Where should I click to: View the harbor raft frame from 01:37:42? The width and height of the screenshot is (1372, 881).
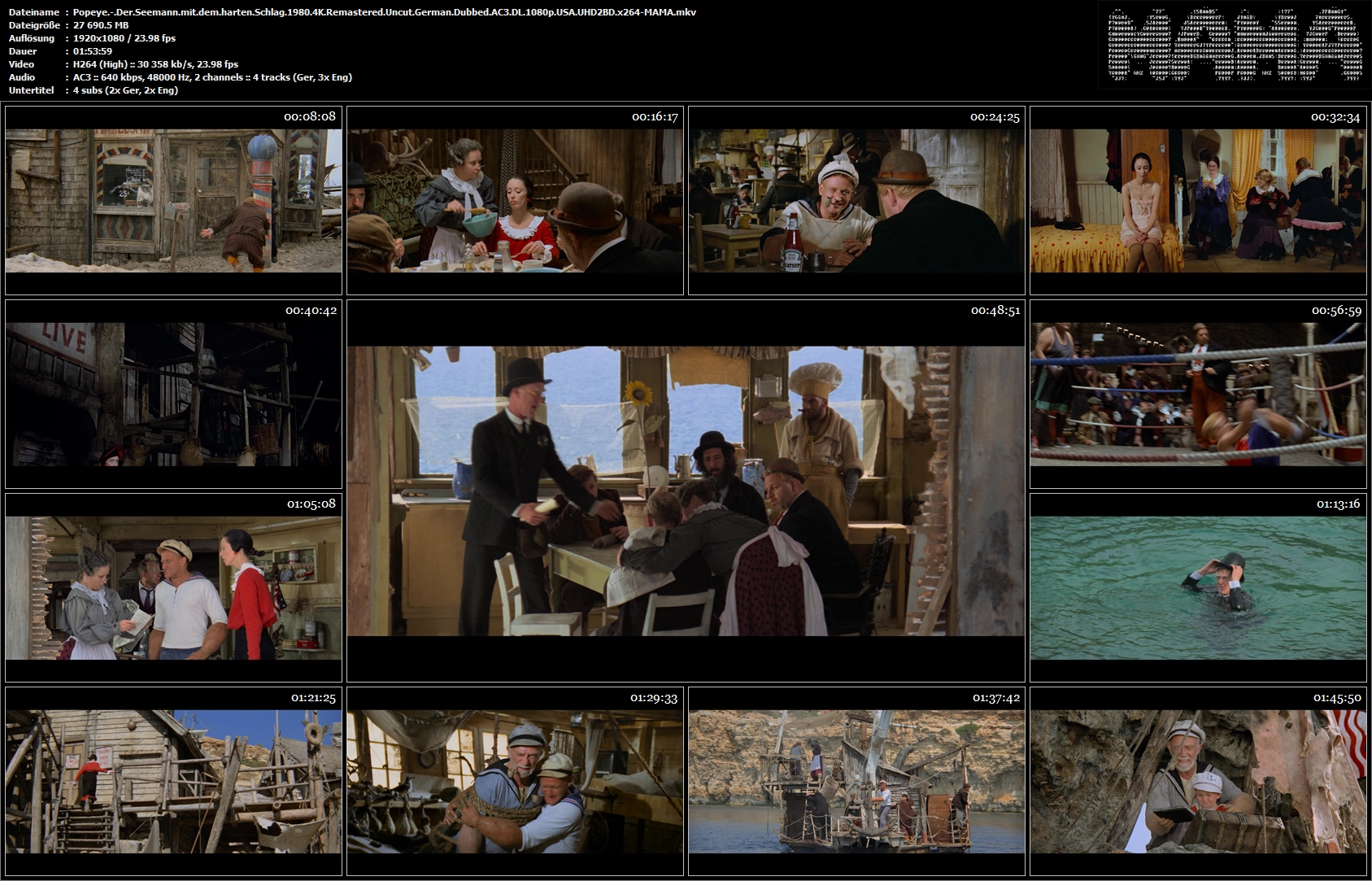[x=856, y=781]
